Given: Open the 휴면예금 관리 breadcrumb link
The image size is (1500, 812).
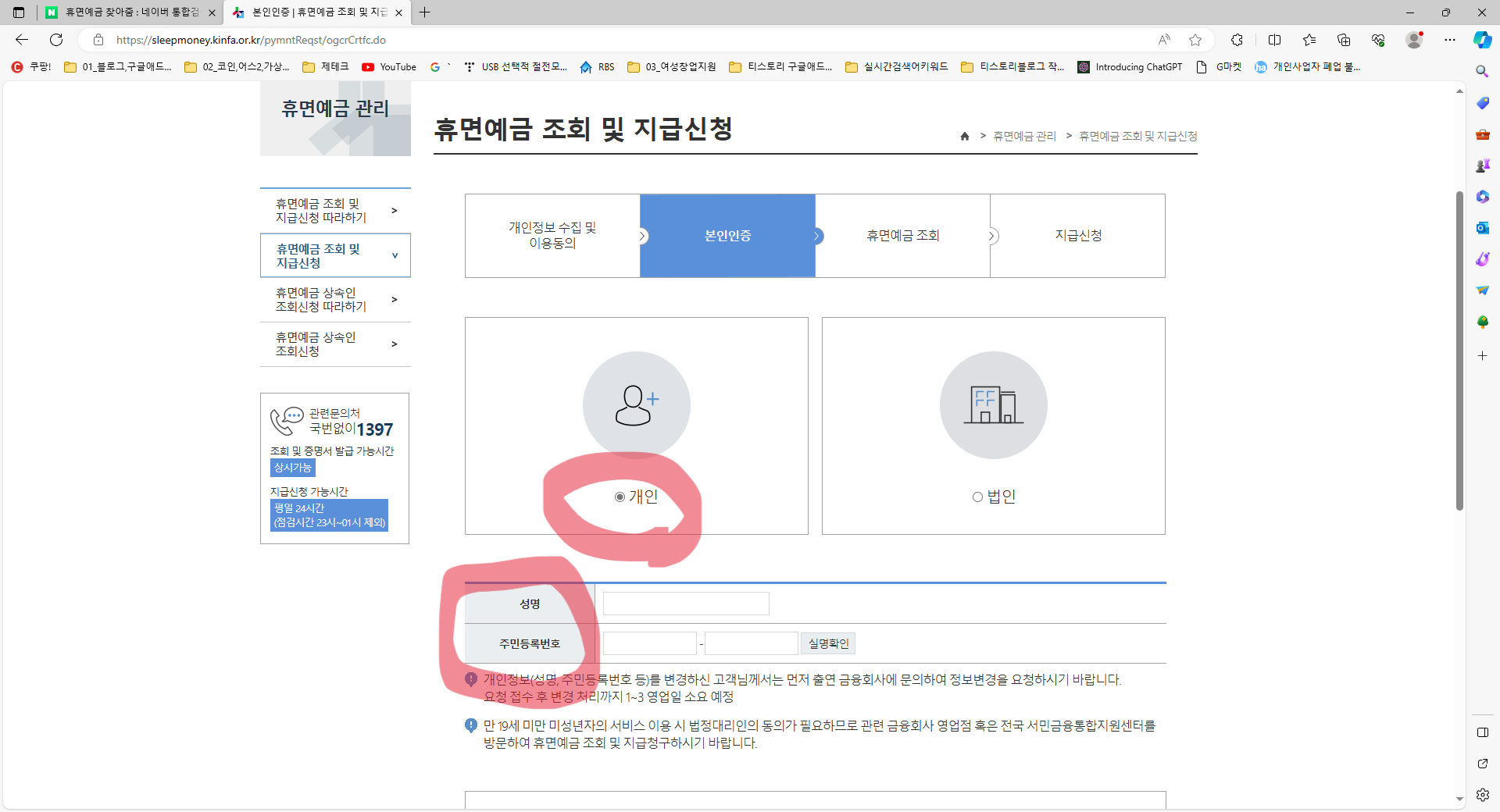Looking at the screenshot, I should click(x=1023, y=136).
